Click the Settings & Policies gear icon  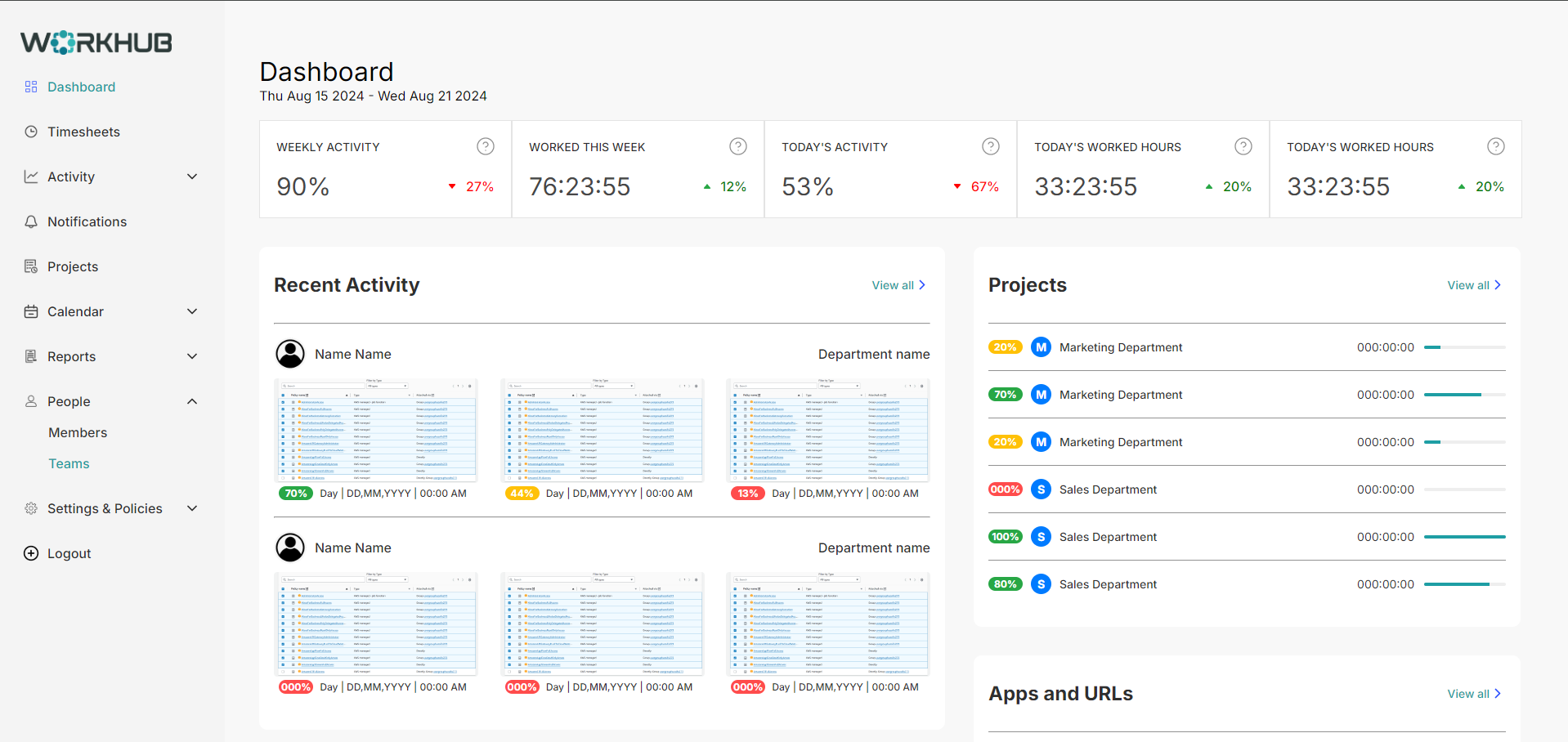tap(31, 508)
